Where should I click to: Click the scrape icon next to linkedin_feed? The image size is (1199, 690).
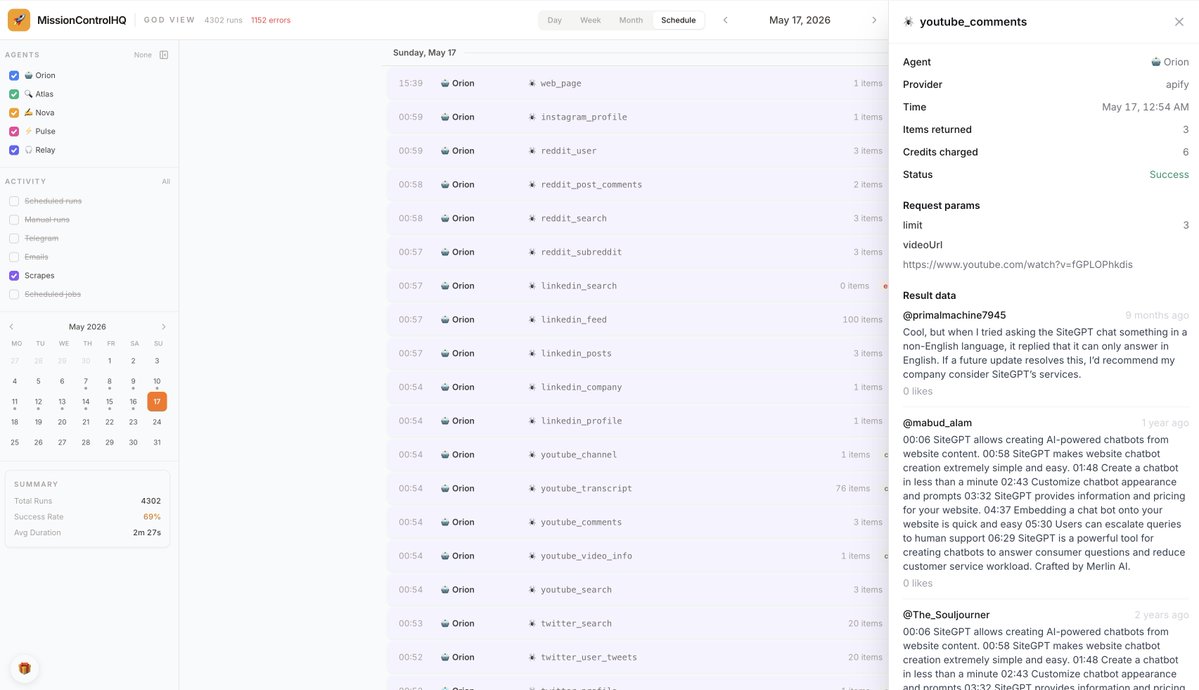point(532,320)
